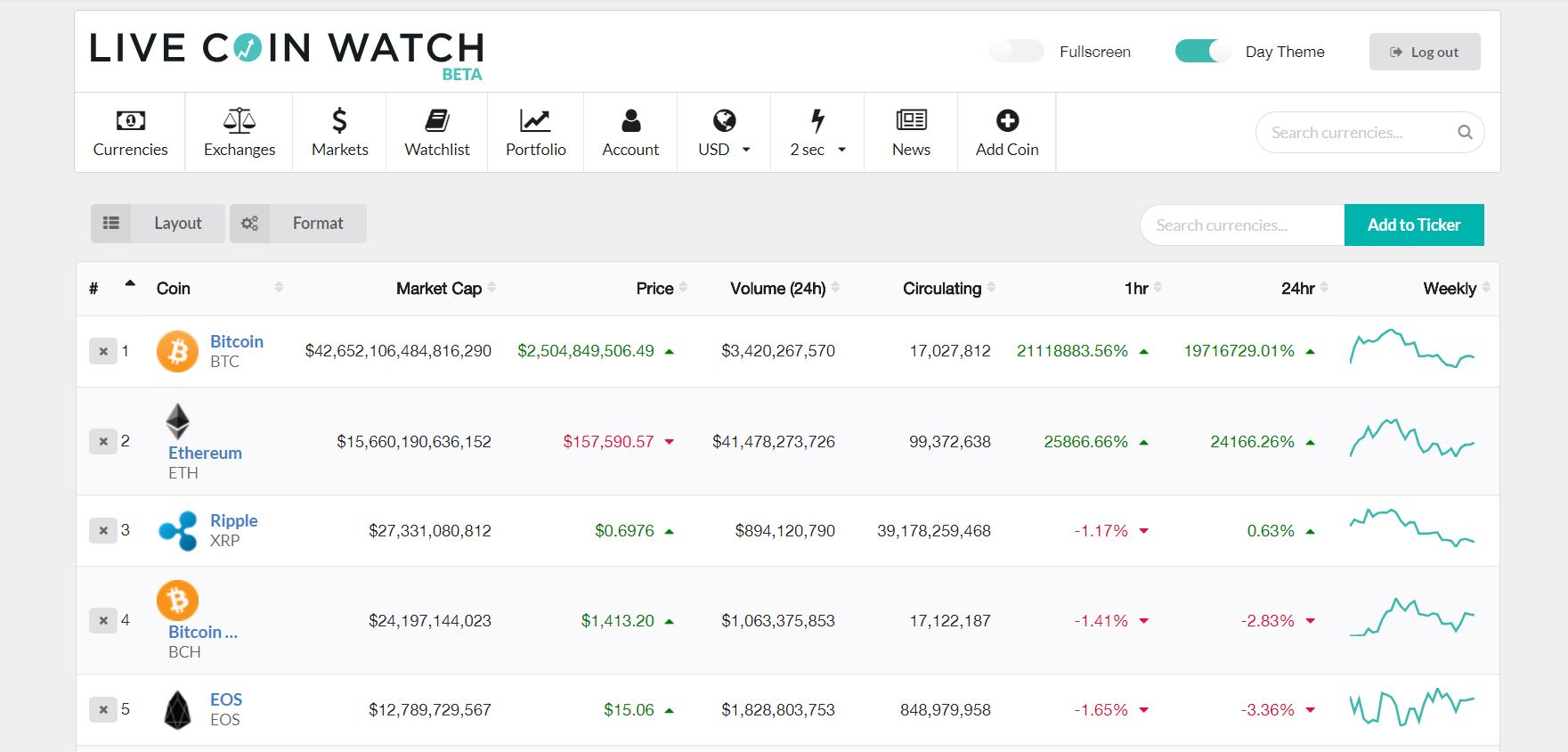
Task: Click EOS price $15.06
Action: (x=629, y=710)
